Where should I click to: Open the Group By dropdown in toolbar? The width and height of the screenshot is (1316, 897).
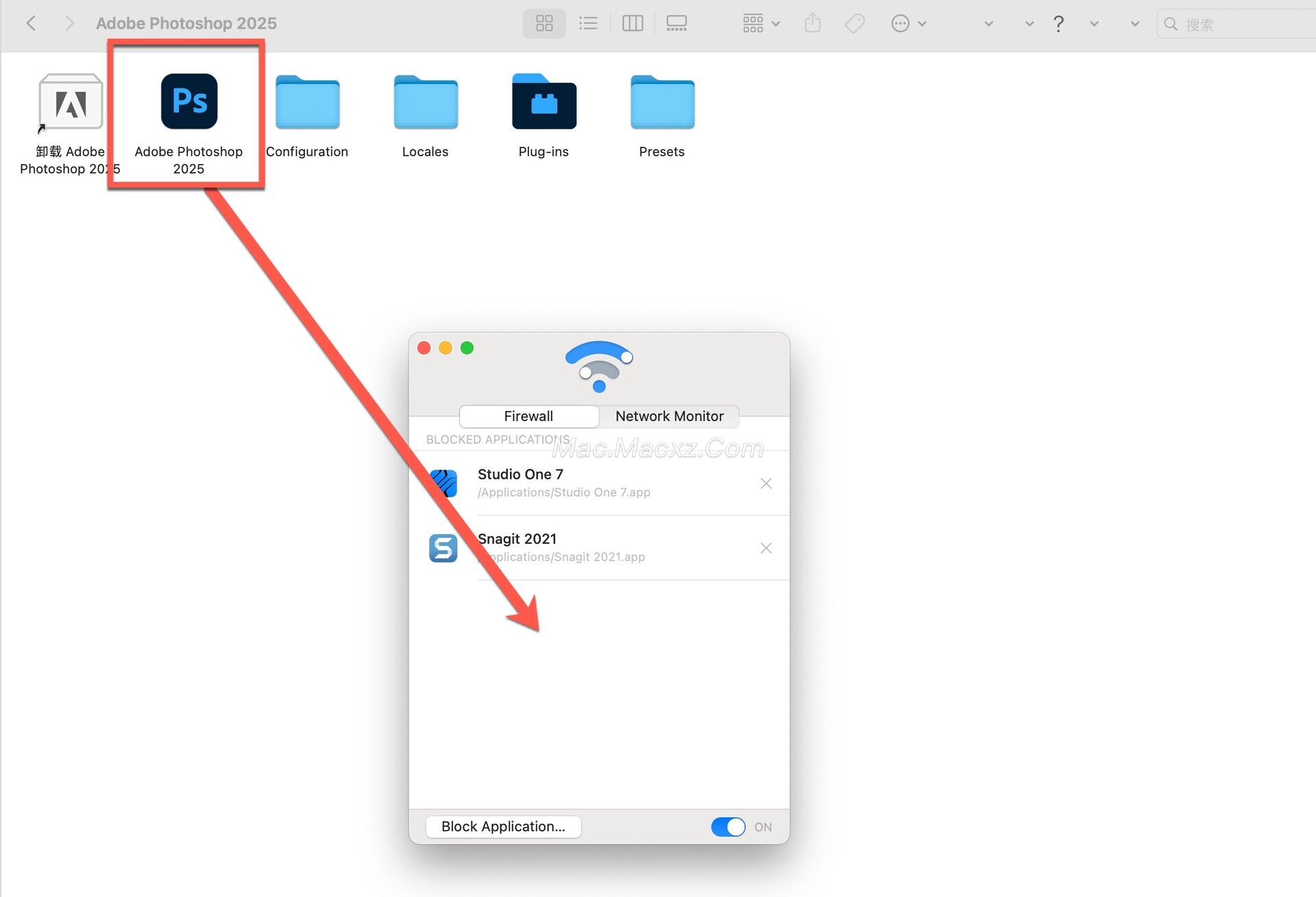pyautogui.click(x=761, y=24)
